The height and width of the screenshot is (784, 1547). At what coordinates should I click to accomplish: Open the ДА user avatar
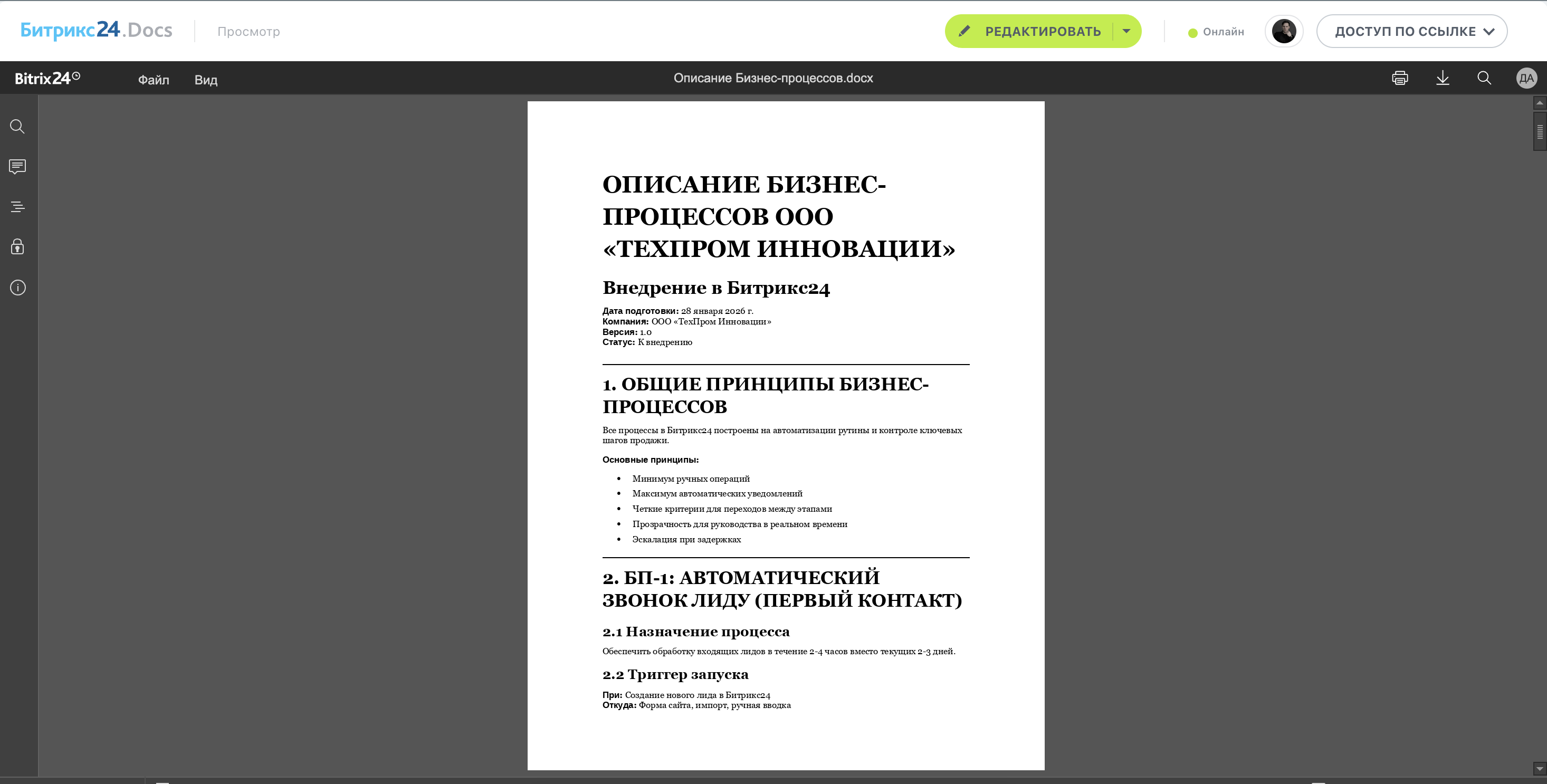point(1526,78)
